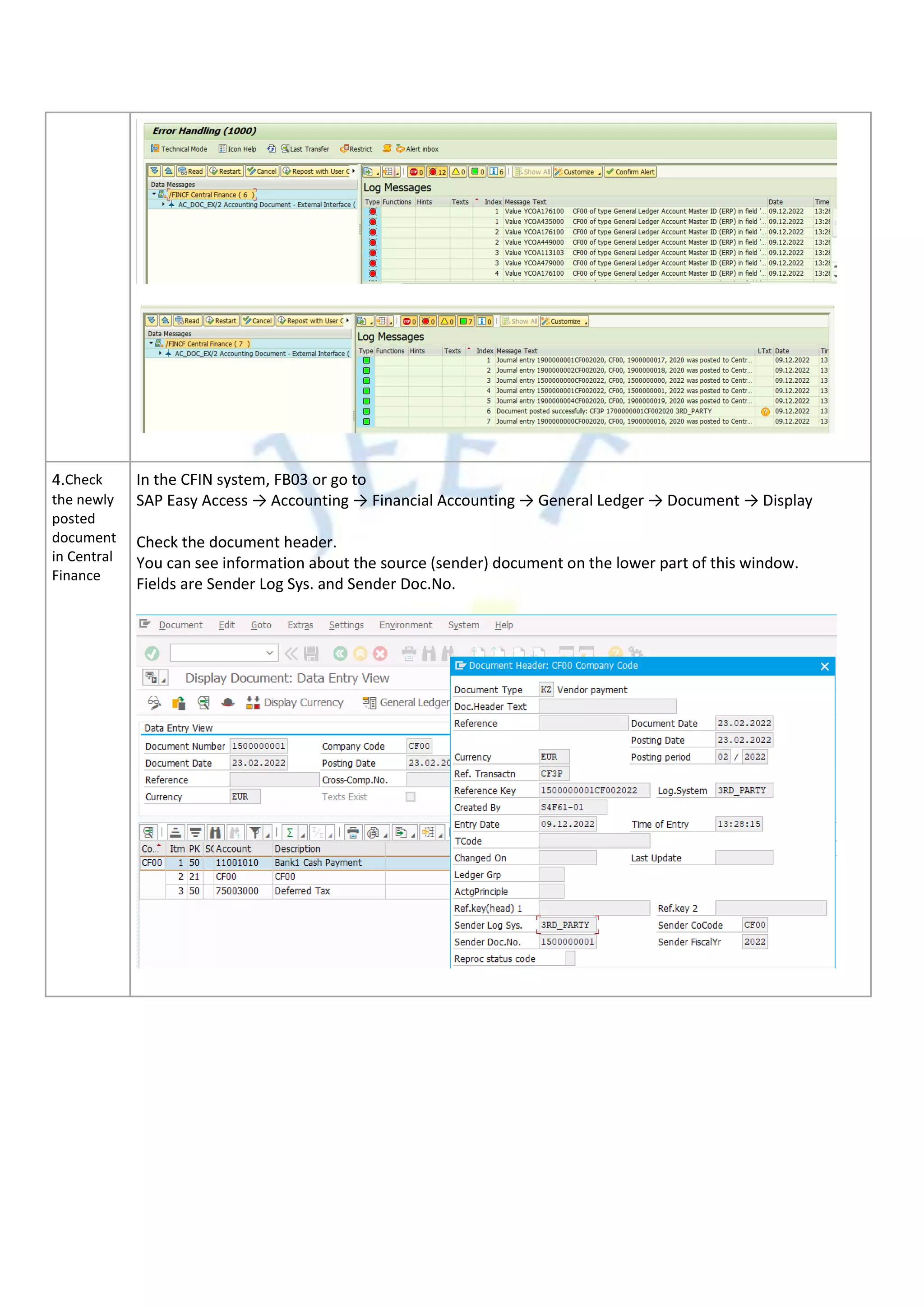This screenshot has width=924, height=1307.
Task: Click the green Back arrow icon
Action: click(x=340, y=653)
